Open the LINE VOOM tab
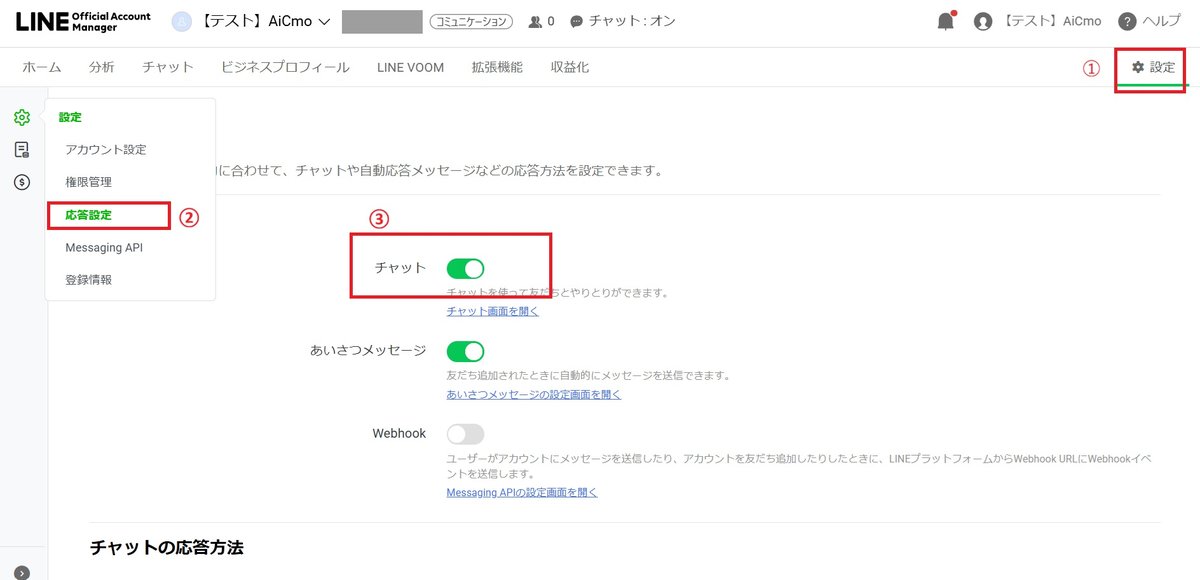This screenshot has height=580, width=1200. (411, 67)
